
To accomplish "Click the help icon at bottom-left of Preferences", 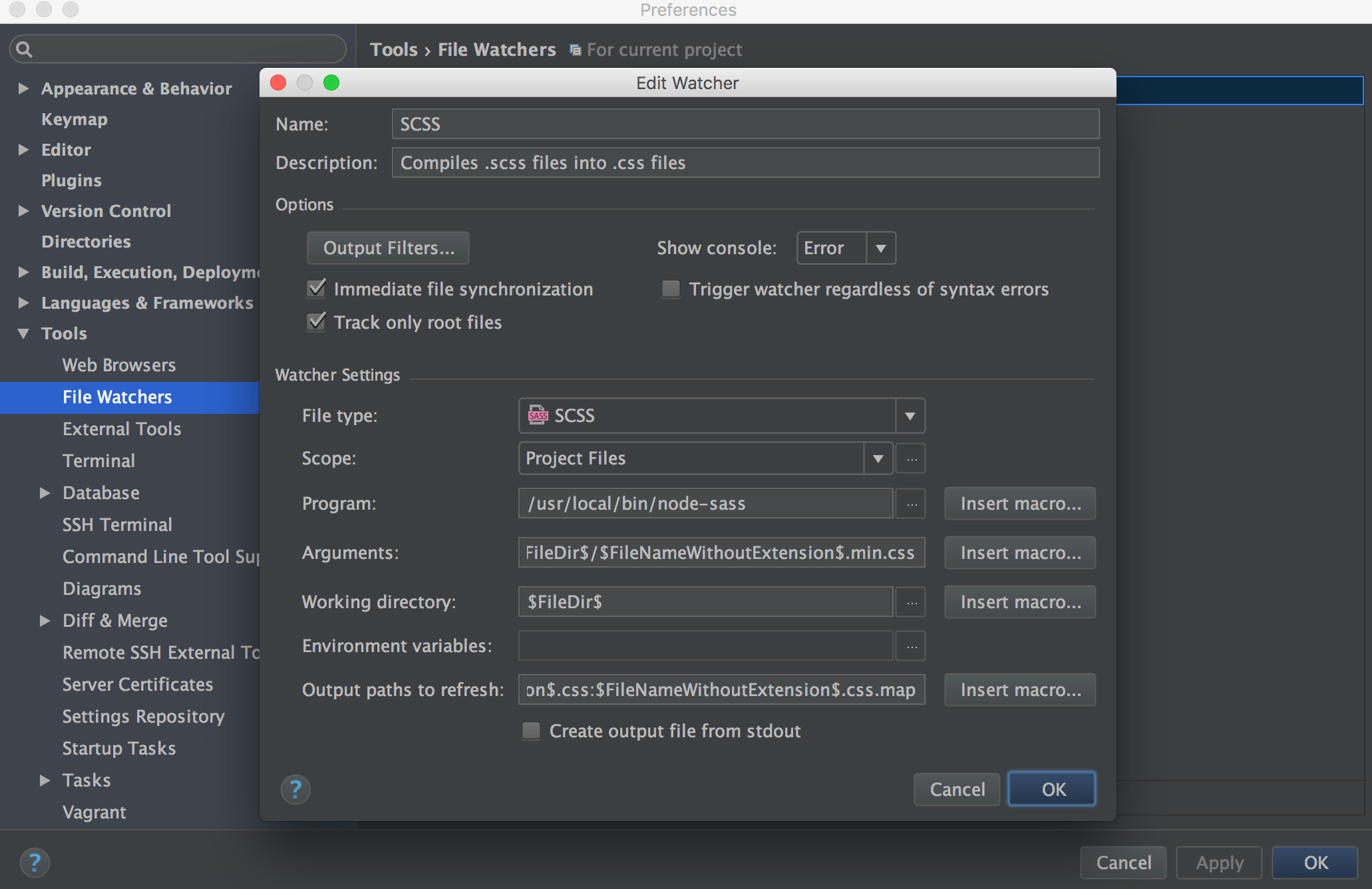I will point(35,862).
